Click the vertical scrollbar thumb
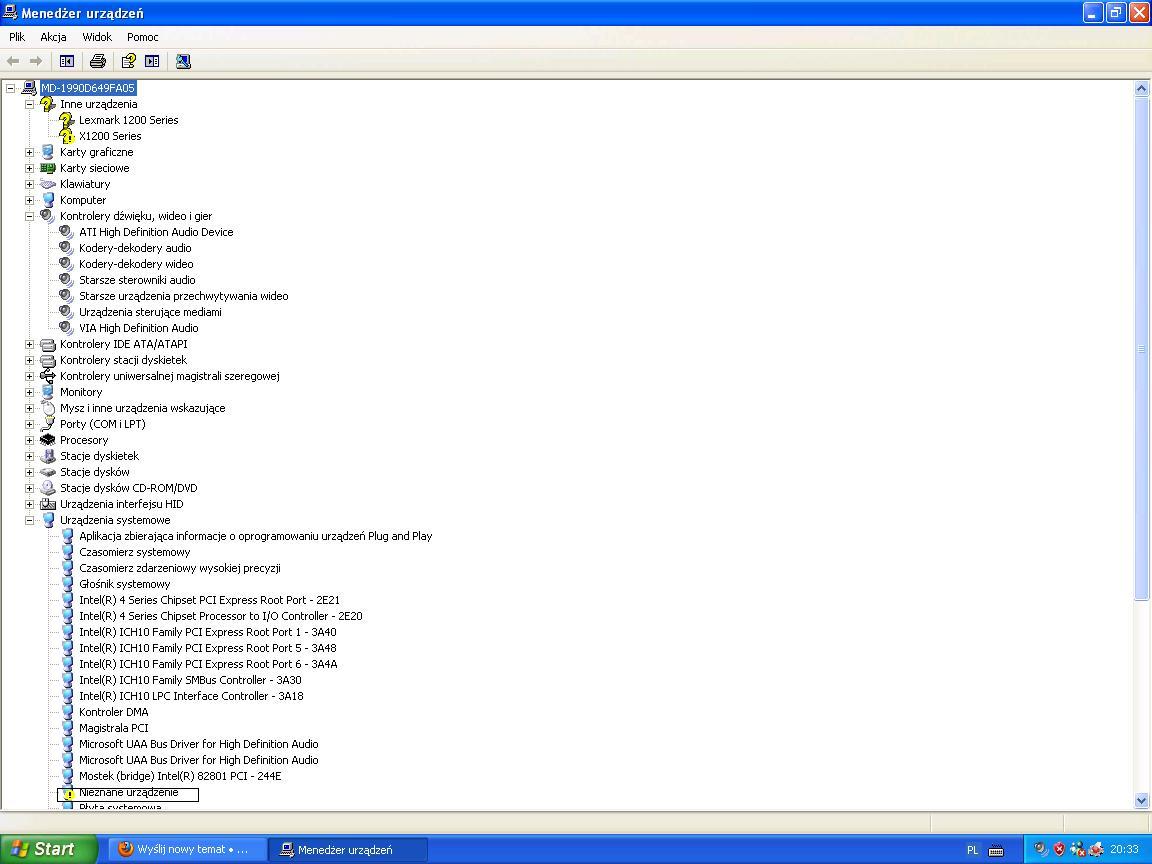 (1141, 349)
